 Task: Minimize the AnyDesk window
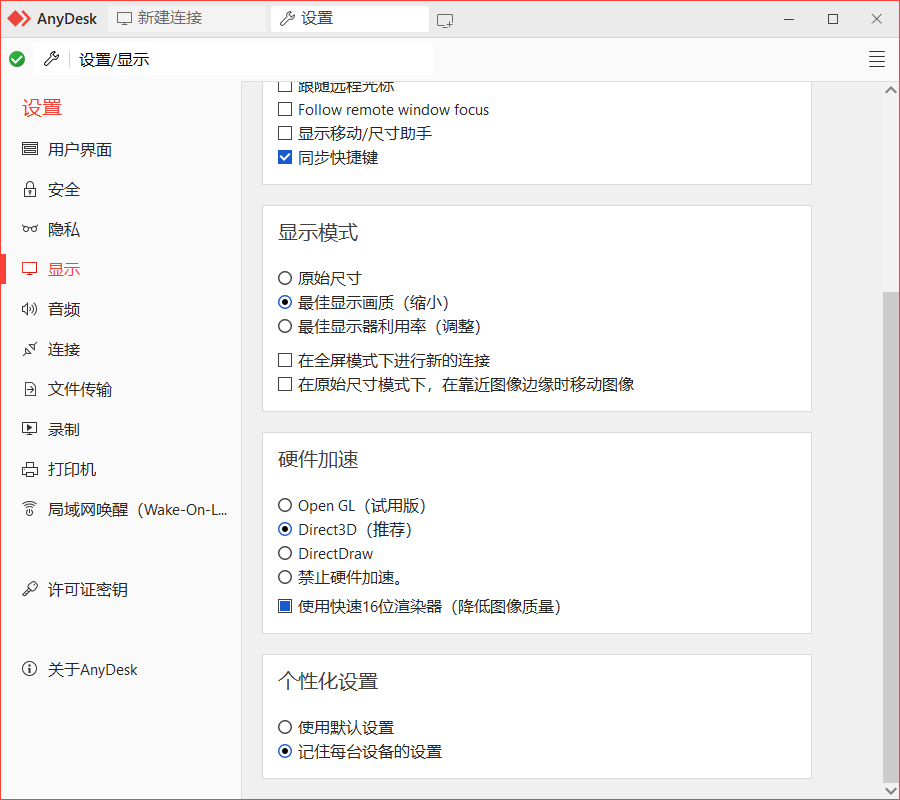pos(789,19)
